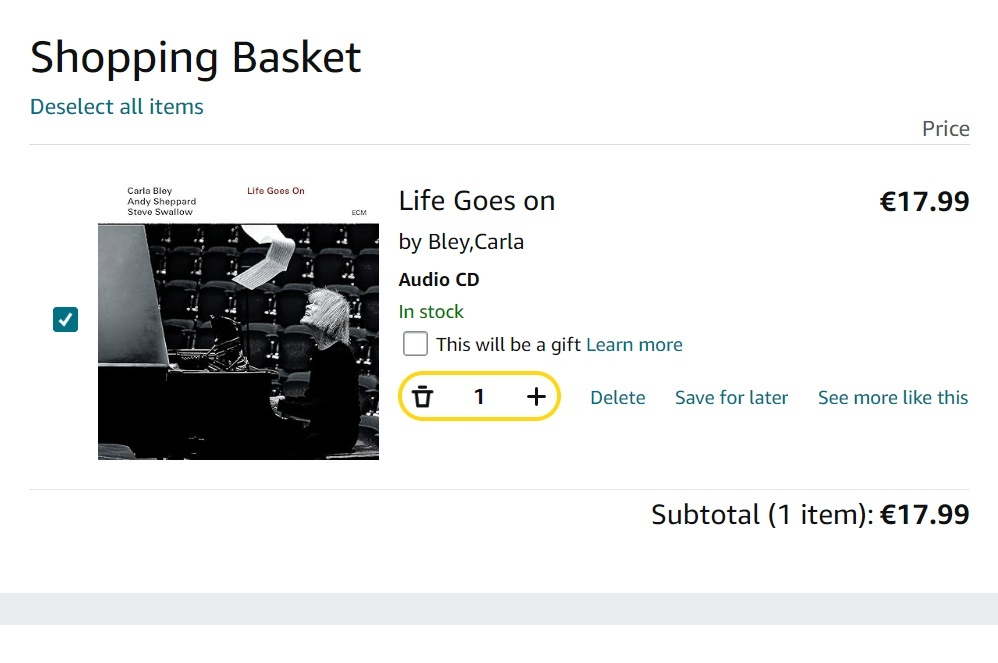Click Deselect all items link
The image size is (998, 663).
[x=117, y=107]
